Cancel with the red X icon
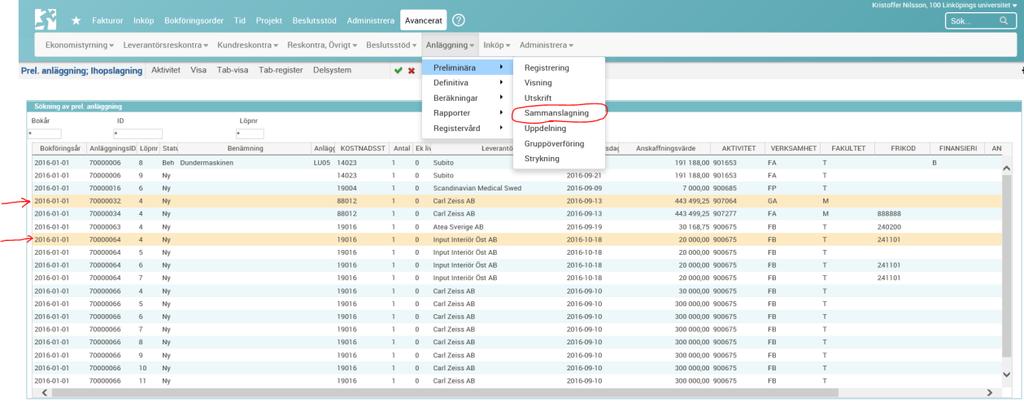The width and height of the screenshot is (1024, 407). pyautogui.click(x=411, y=71)
